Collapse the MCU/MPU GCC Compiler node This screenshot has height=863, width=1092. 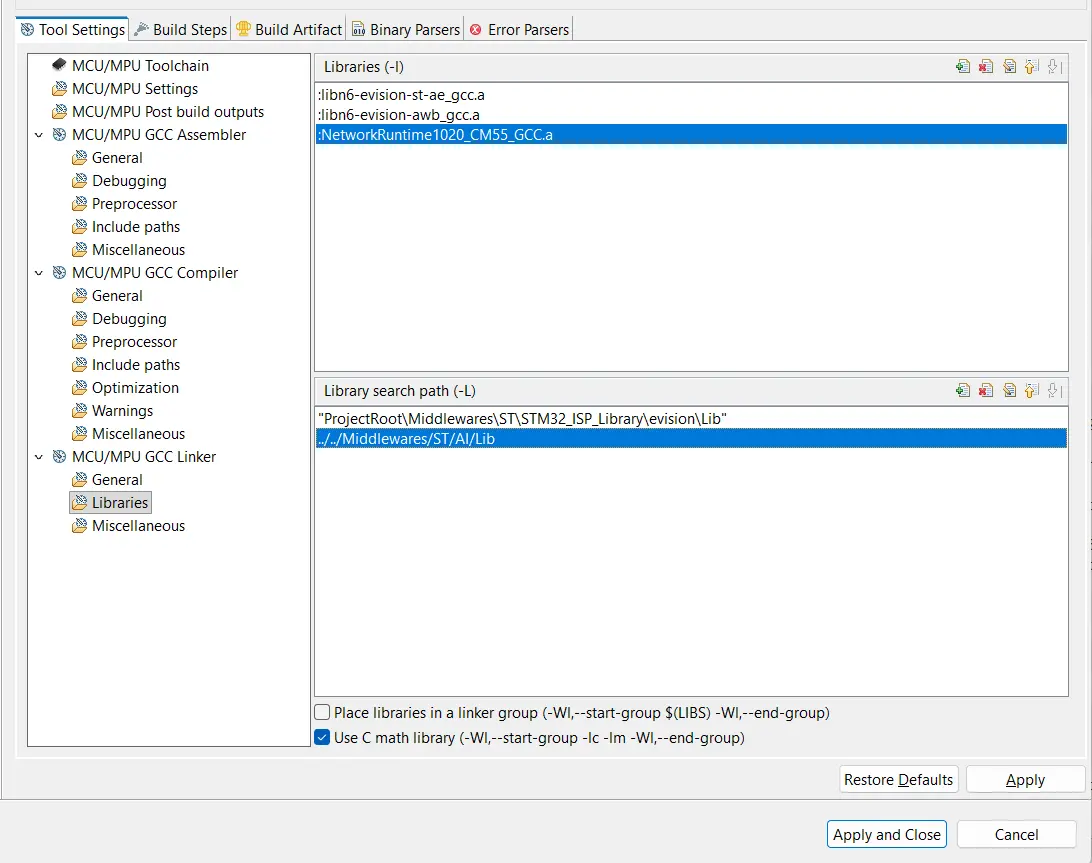pos(39,273)
